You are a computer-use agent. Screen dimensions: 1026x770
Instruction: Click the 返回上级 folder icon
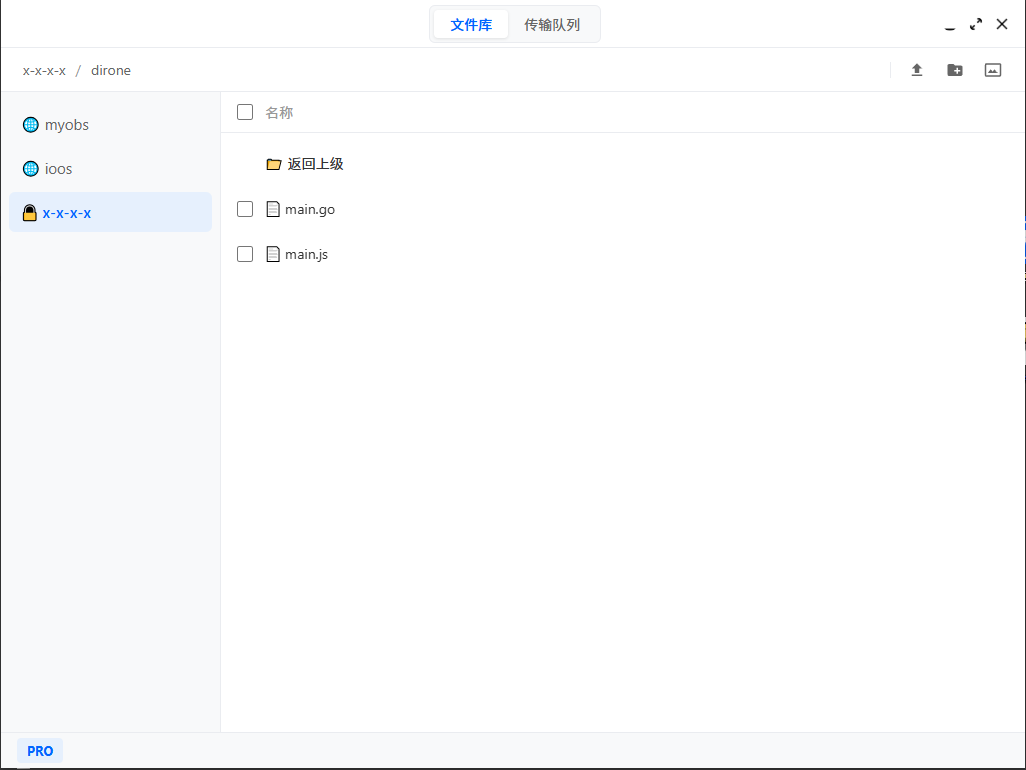[274, 164]
